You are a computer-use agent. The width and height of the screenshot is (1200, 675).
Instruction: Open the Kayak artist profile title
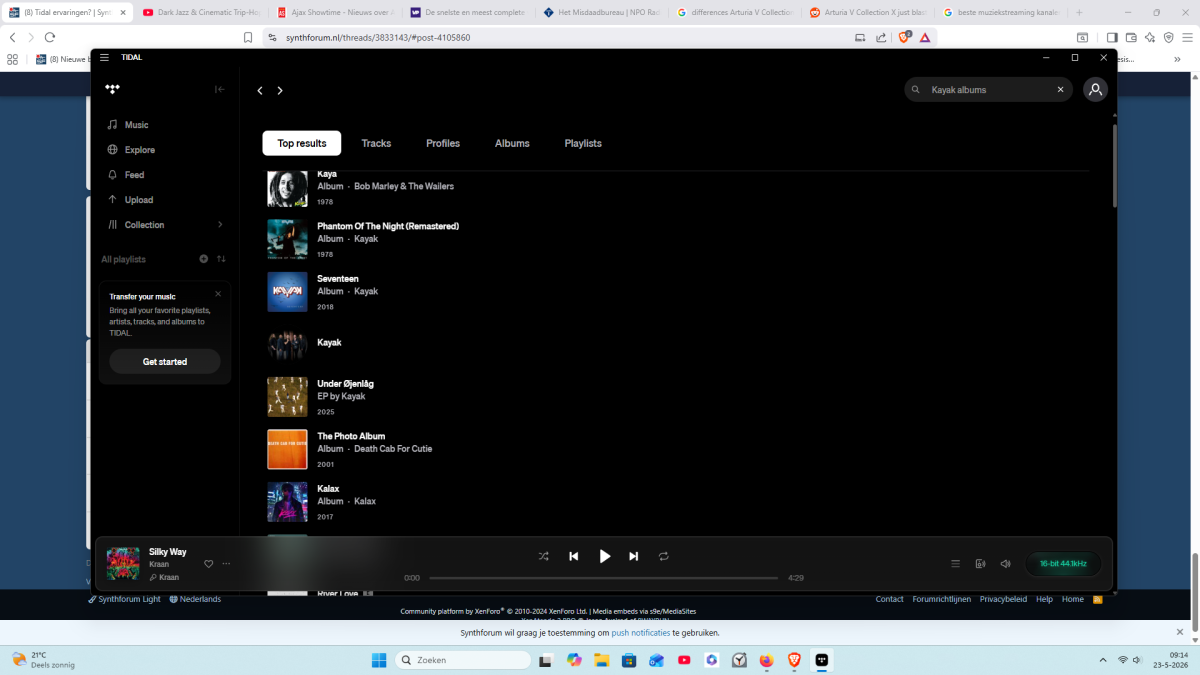(329, 342)
